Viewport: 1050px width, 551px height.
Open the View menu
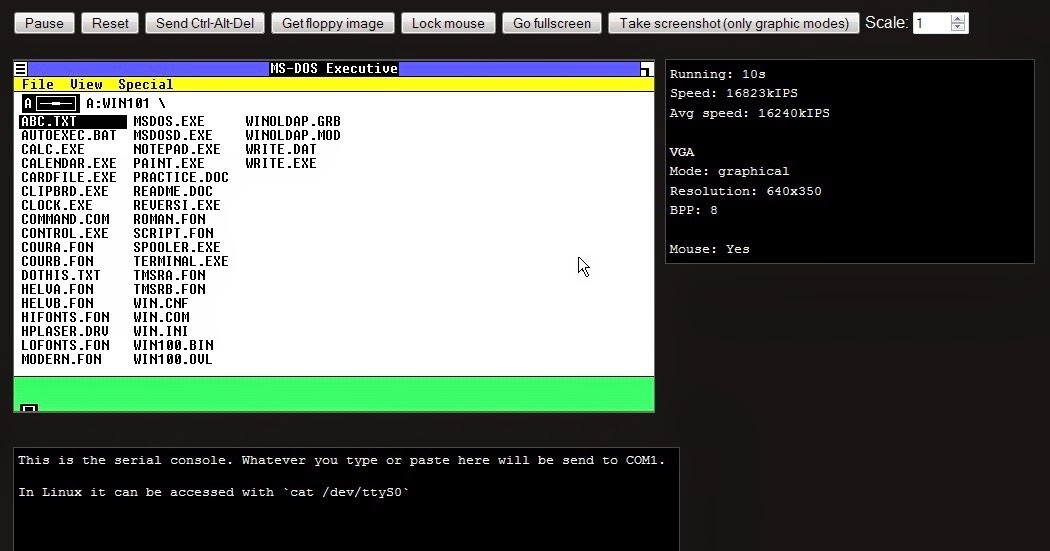(86, 84)
